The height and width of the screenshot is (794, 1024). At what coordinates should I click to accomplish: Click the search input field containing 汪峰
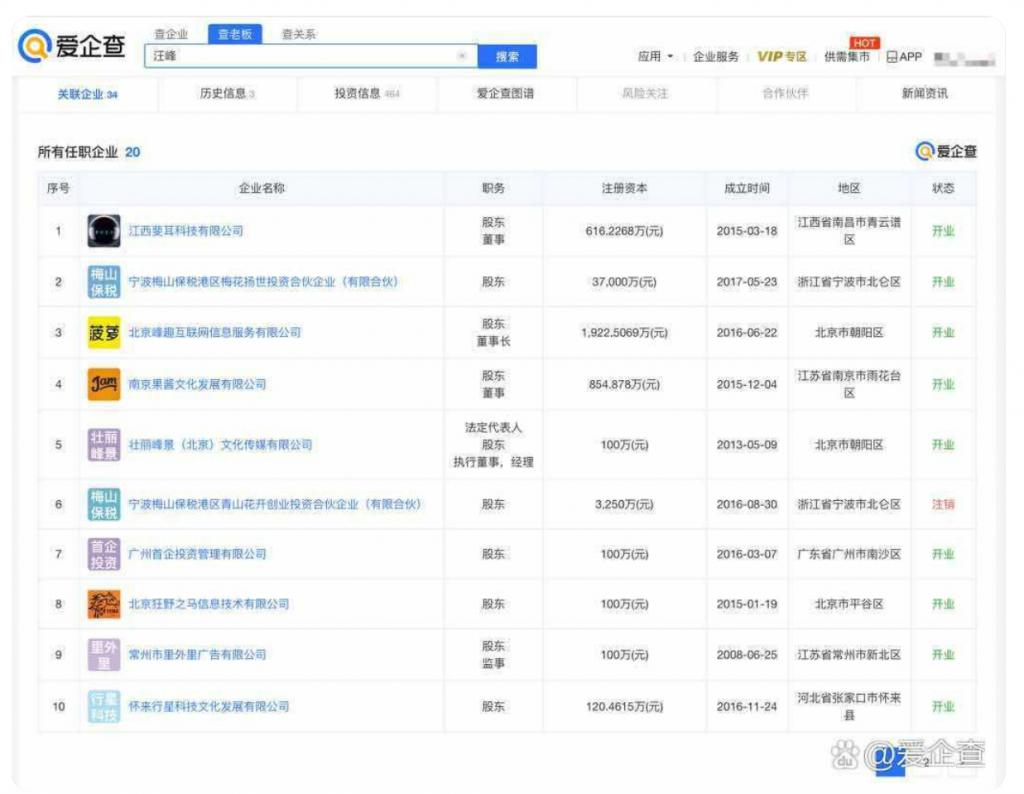(x=300, y=57)
